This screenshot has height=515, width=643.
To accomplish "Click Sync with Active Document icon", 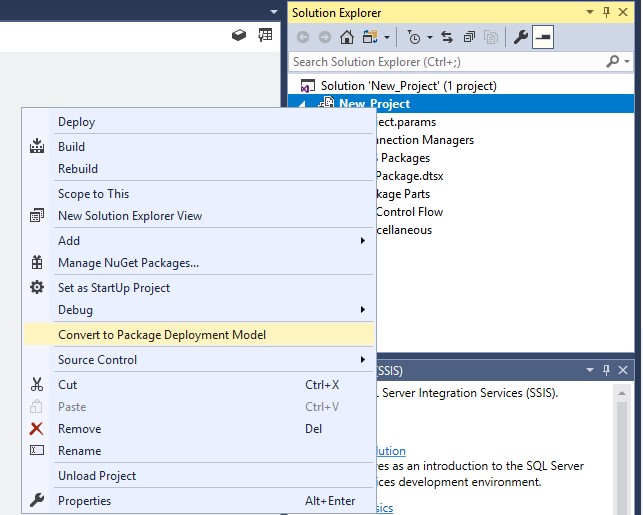I will [x=446, y=38].
